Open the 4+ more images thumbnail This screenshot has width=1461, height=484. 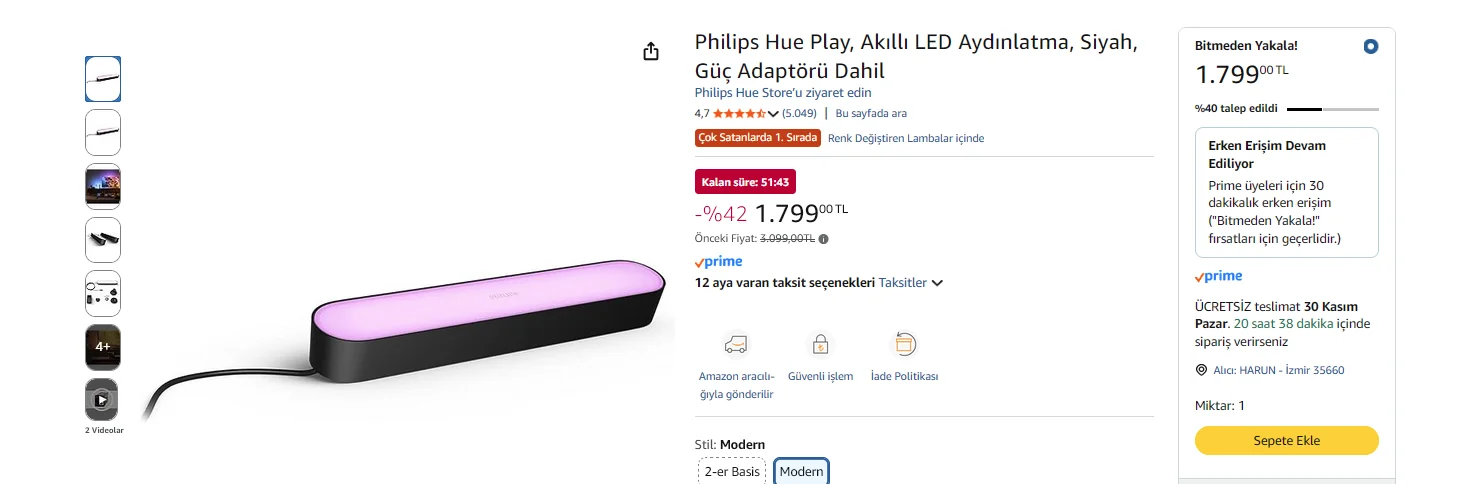[102, 347]
